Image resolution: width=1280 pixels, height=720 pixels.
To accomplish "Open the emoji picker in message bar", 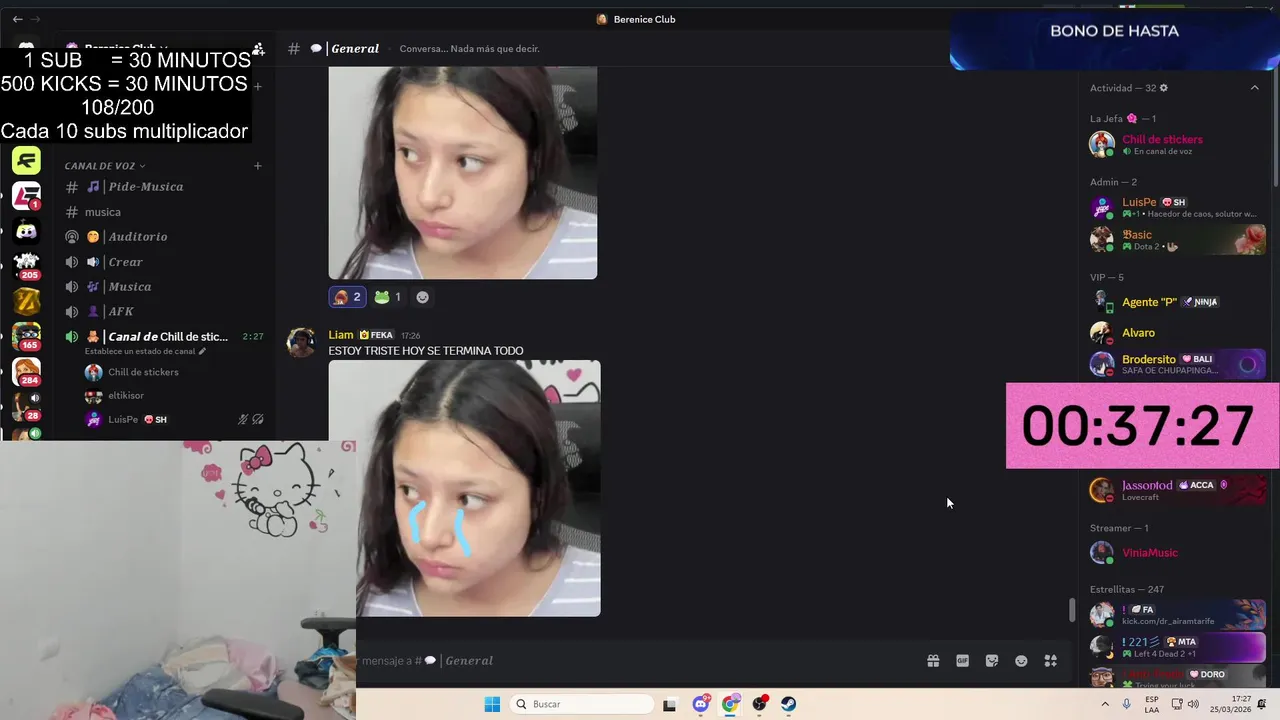I will [x=1021, y=661].
